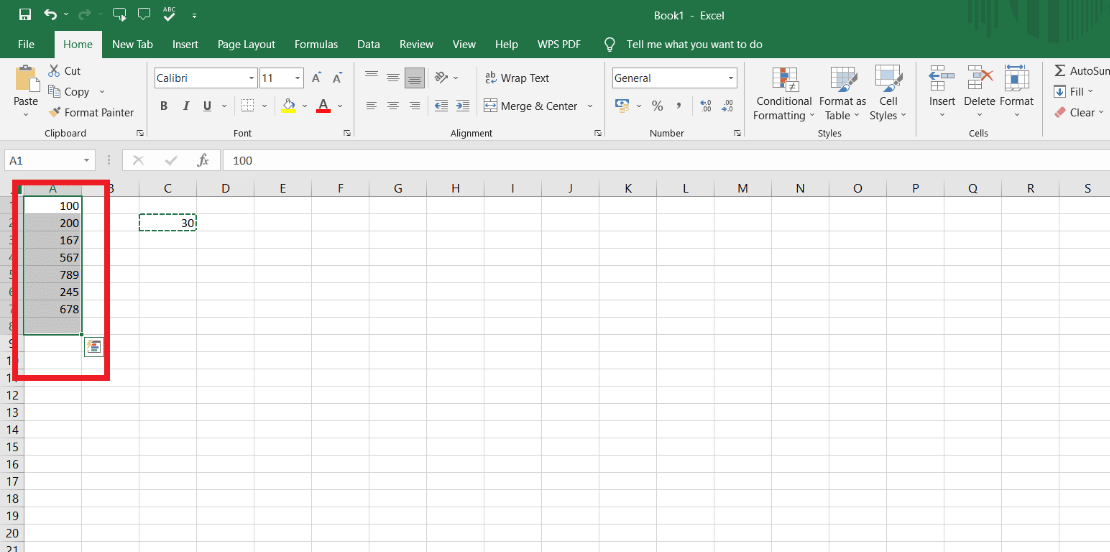
Task: Cut the selection with the scissors icon
Action: coord(55,71)
